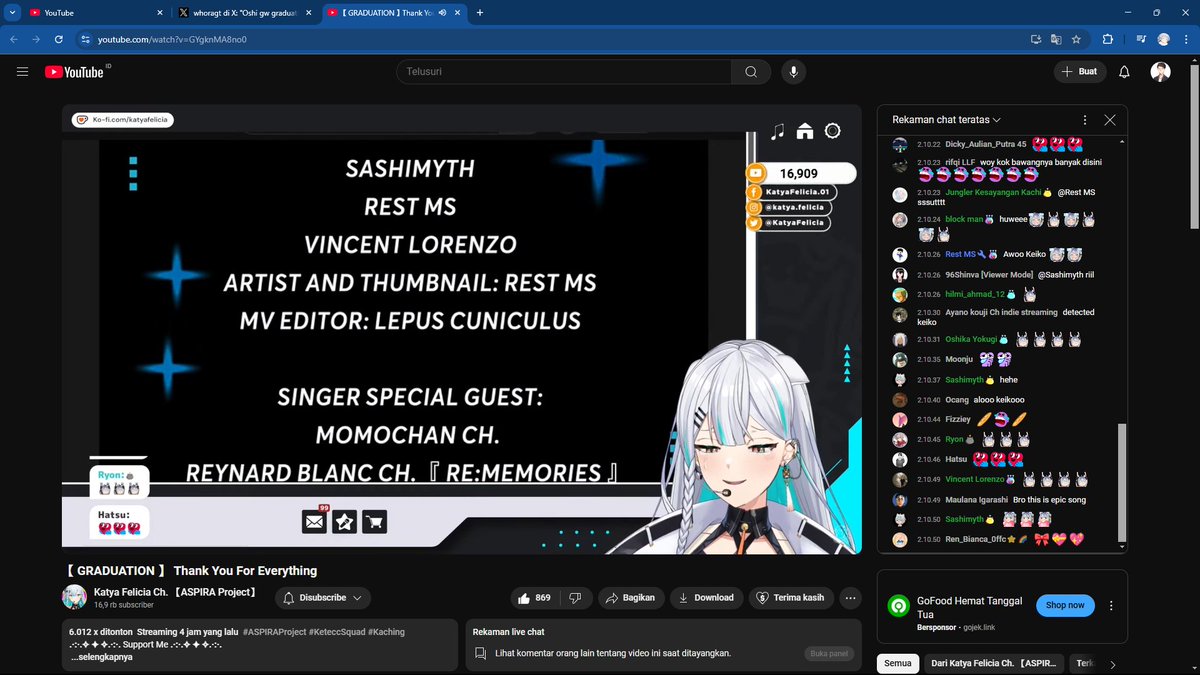
Task: Start voice search with microphone icon
Action: (794, 72)
